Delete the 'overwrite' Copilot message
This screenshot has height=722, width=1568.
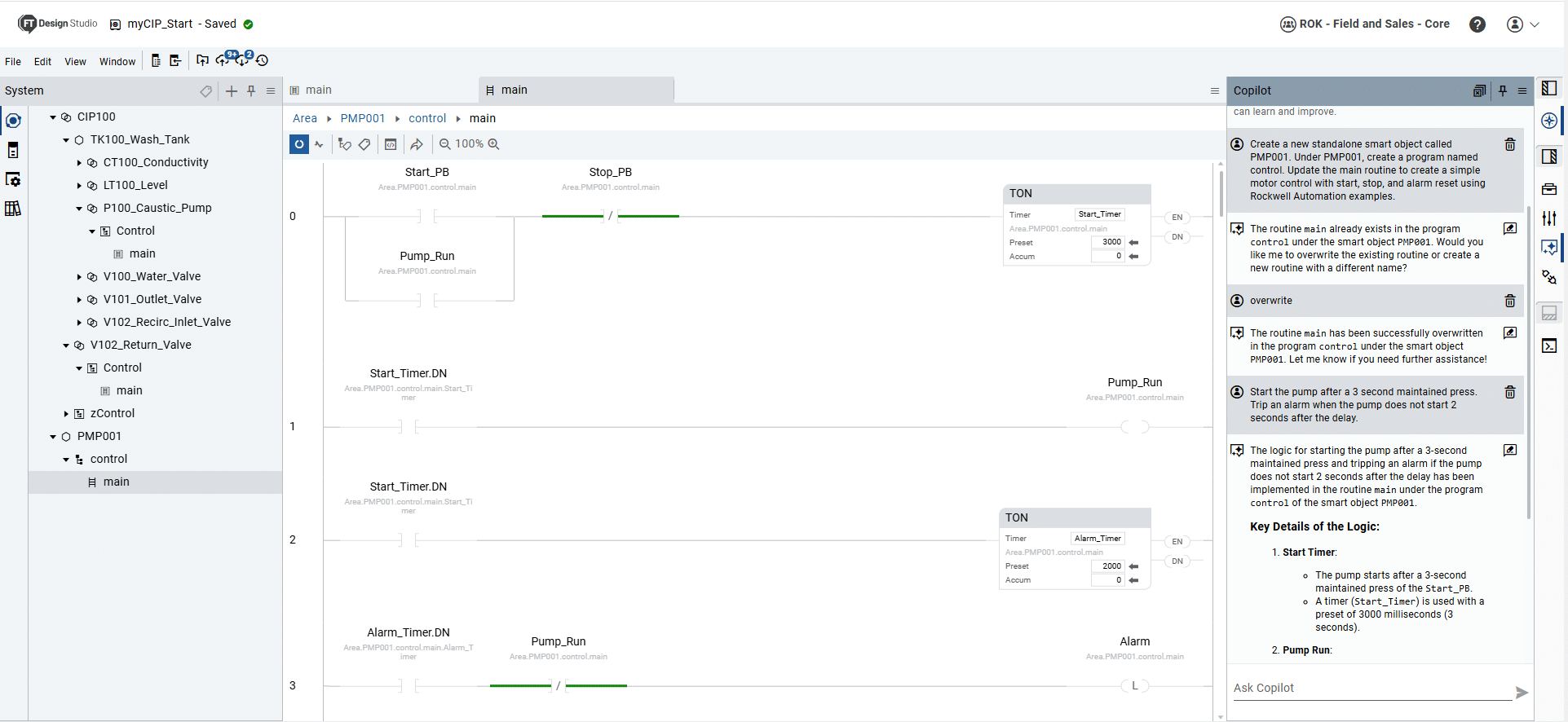1509,301
